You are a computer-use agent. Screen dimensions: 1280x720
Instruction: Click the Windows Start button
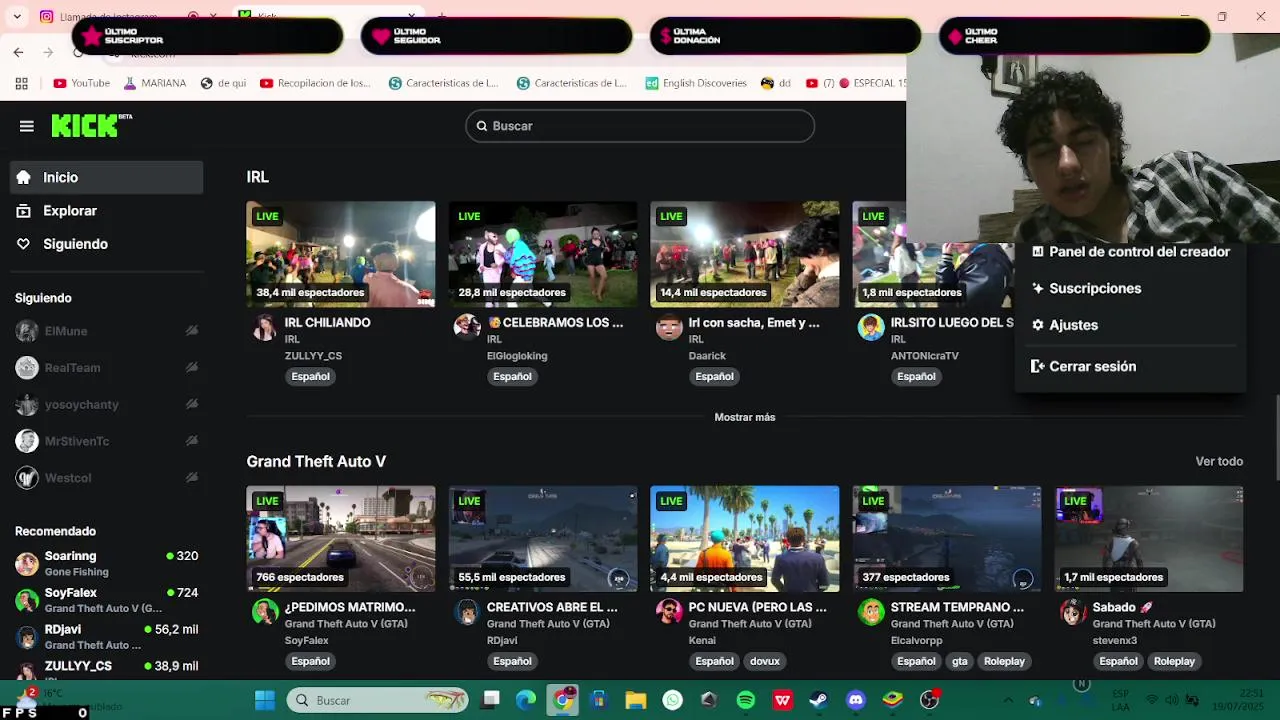[265, 700]
